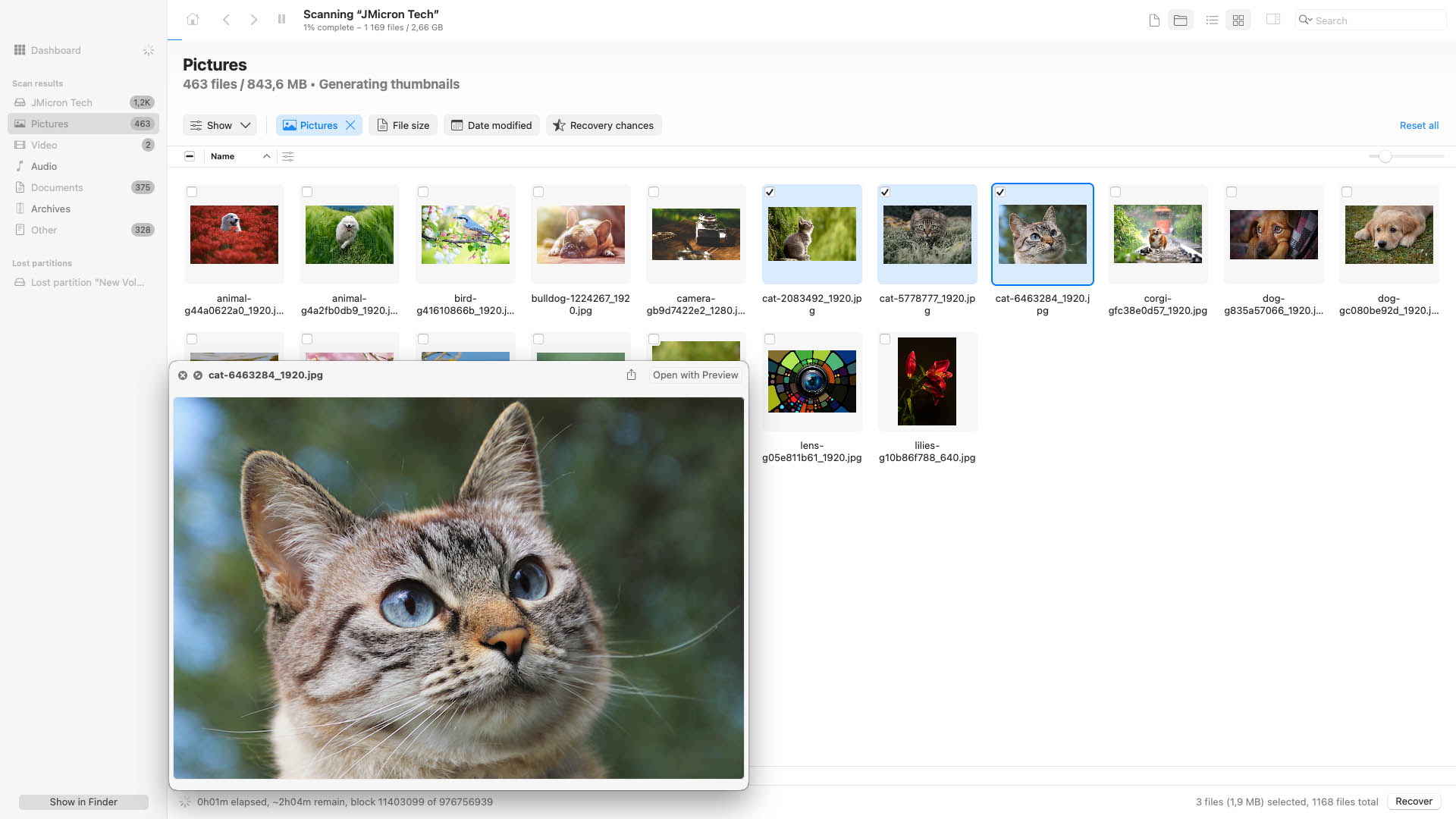
Task: Click the split/preview pane icon
Action: coord(1273,19)
